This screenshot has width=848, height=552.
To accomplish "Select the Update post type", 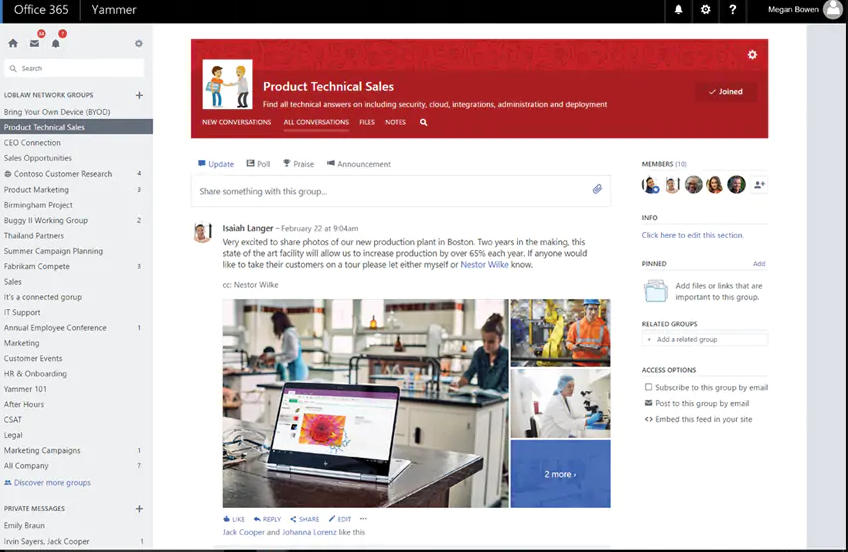I will coord(216,164).
